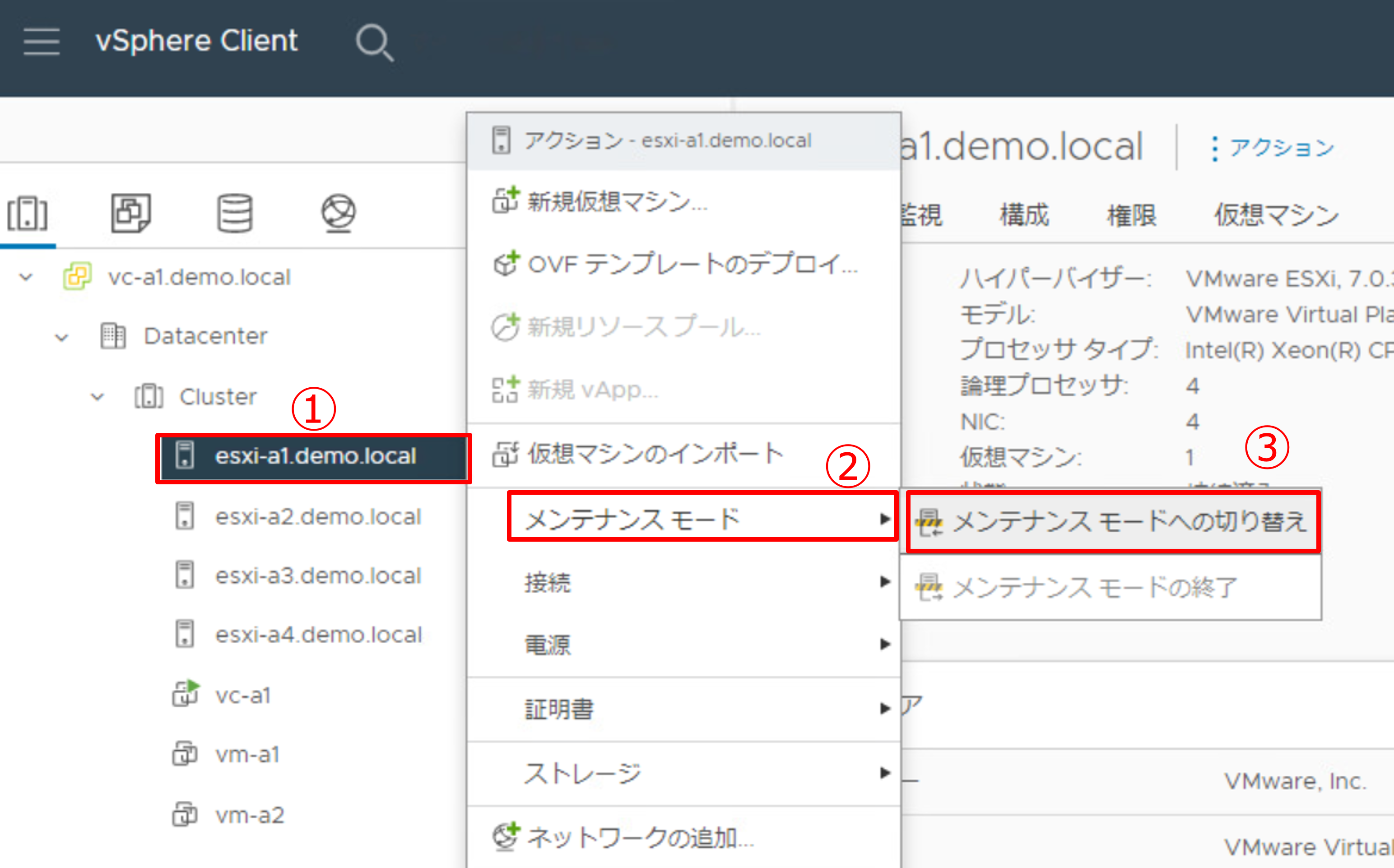Image resolution: width=1394 pixels, height=868 pixels.
Task: Click the vSphere Client title link
Action: click(x=196, y=42)
